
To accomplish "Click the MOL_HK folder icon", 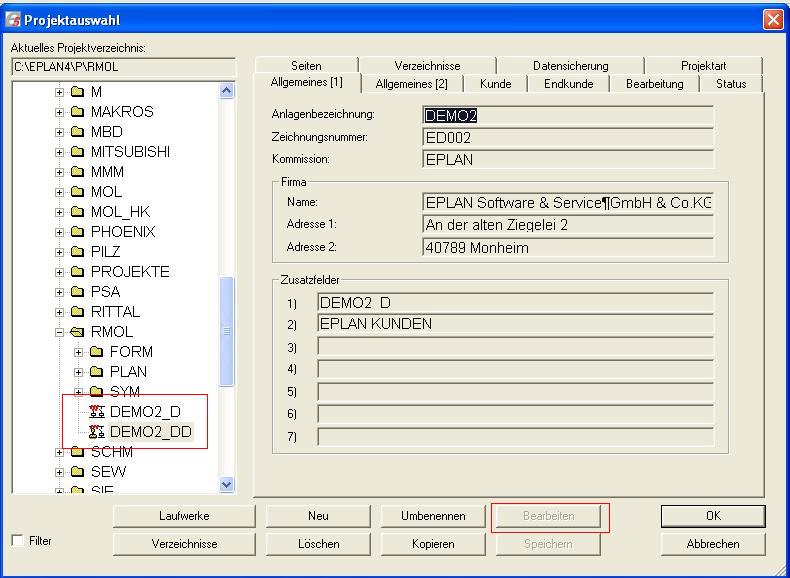I will pyautogui.click(x=77, y=212).
